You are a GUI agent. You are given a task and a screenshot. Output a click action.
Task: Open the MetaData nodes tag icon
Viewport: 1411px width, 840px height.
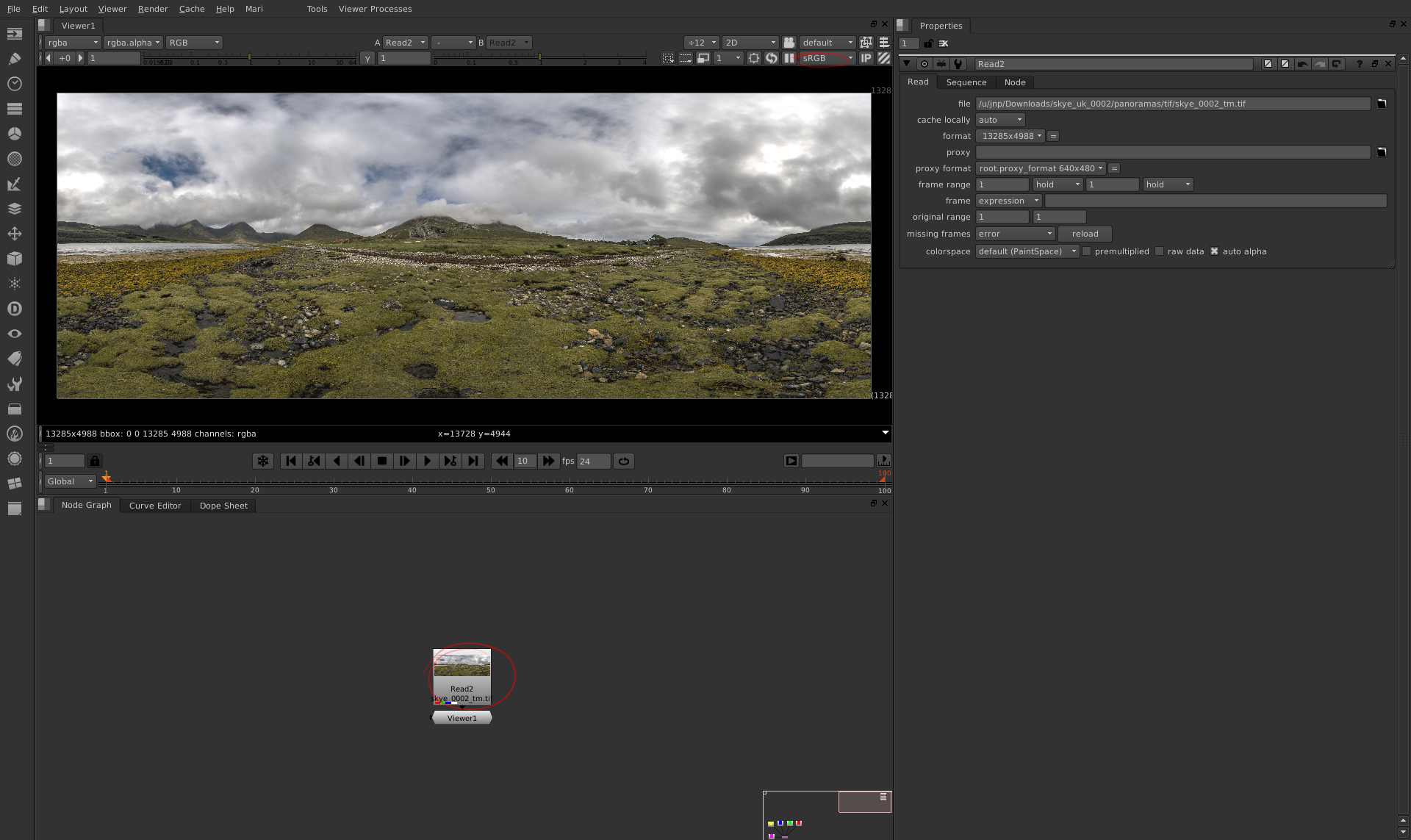[x=14, y=359]
